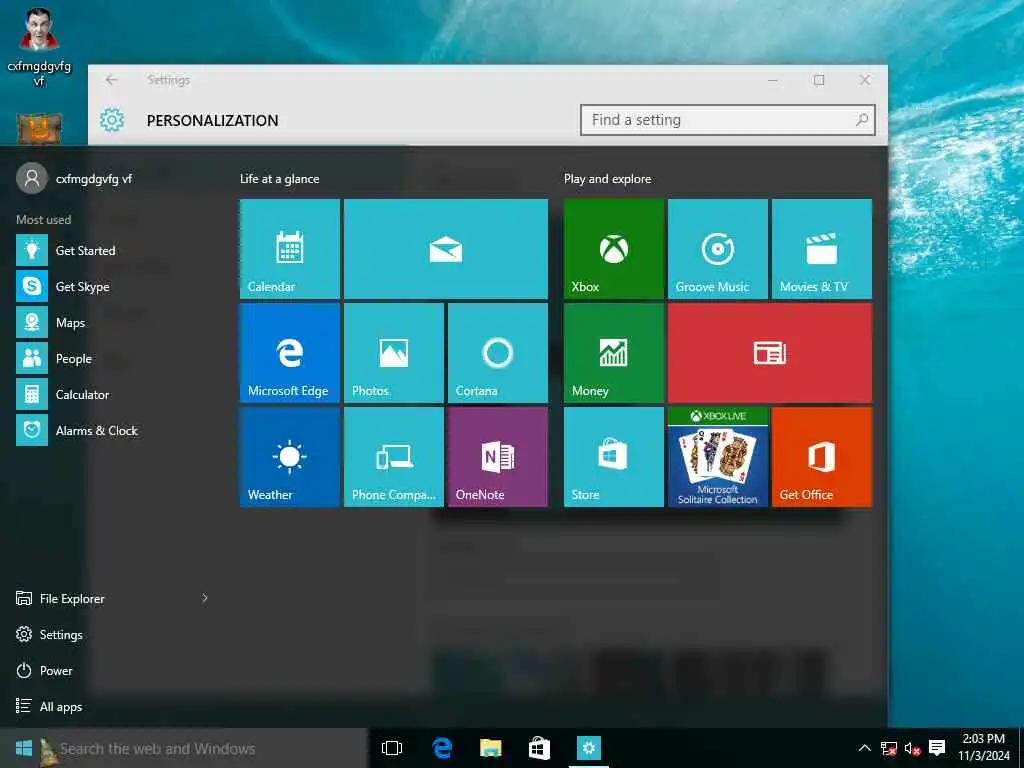Open the Mail envelope tile
Screen dimensions: 1024x768
[x=445, y=249]
